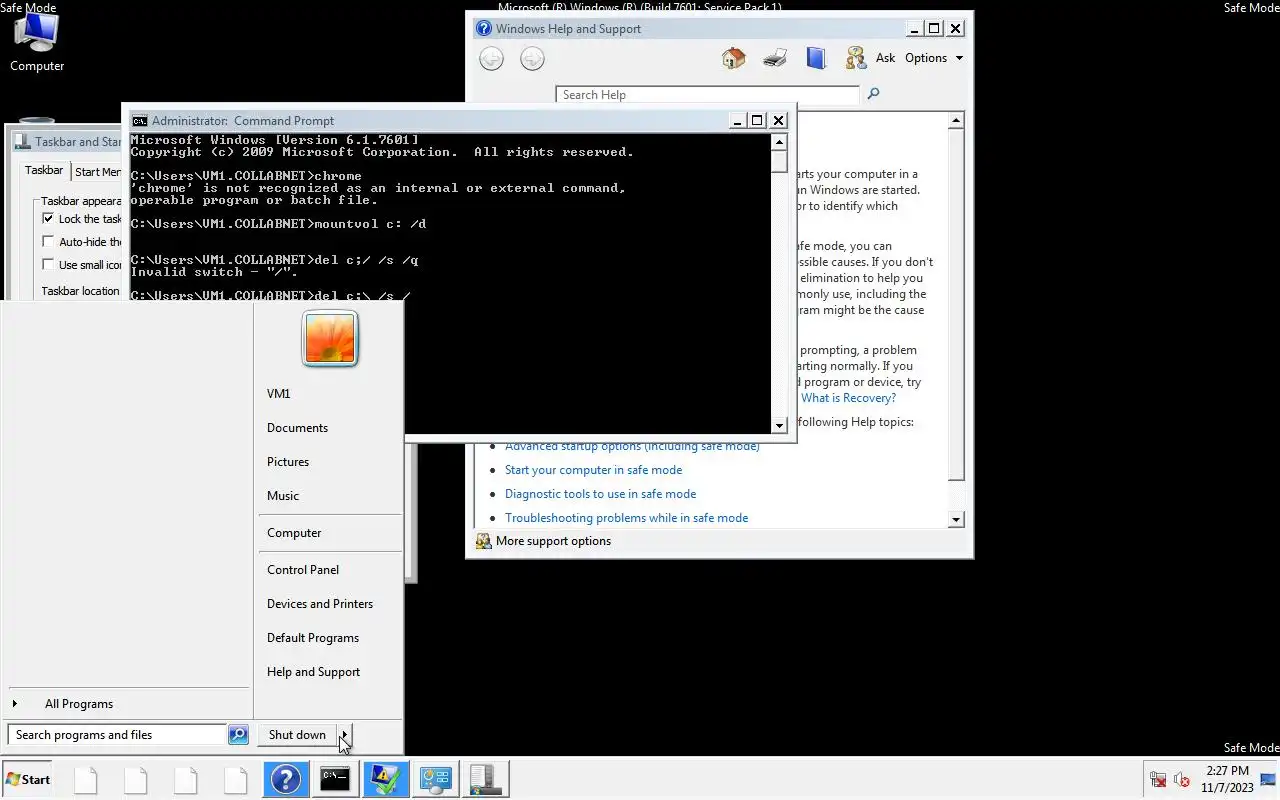The image size is (1280, 800).
Task: Click the taskbar clock showing 2:27 PM
Action: coord(1227,779)
